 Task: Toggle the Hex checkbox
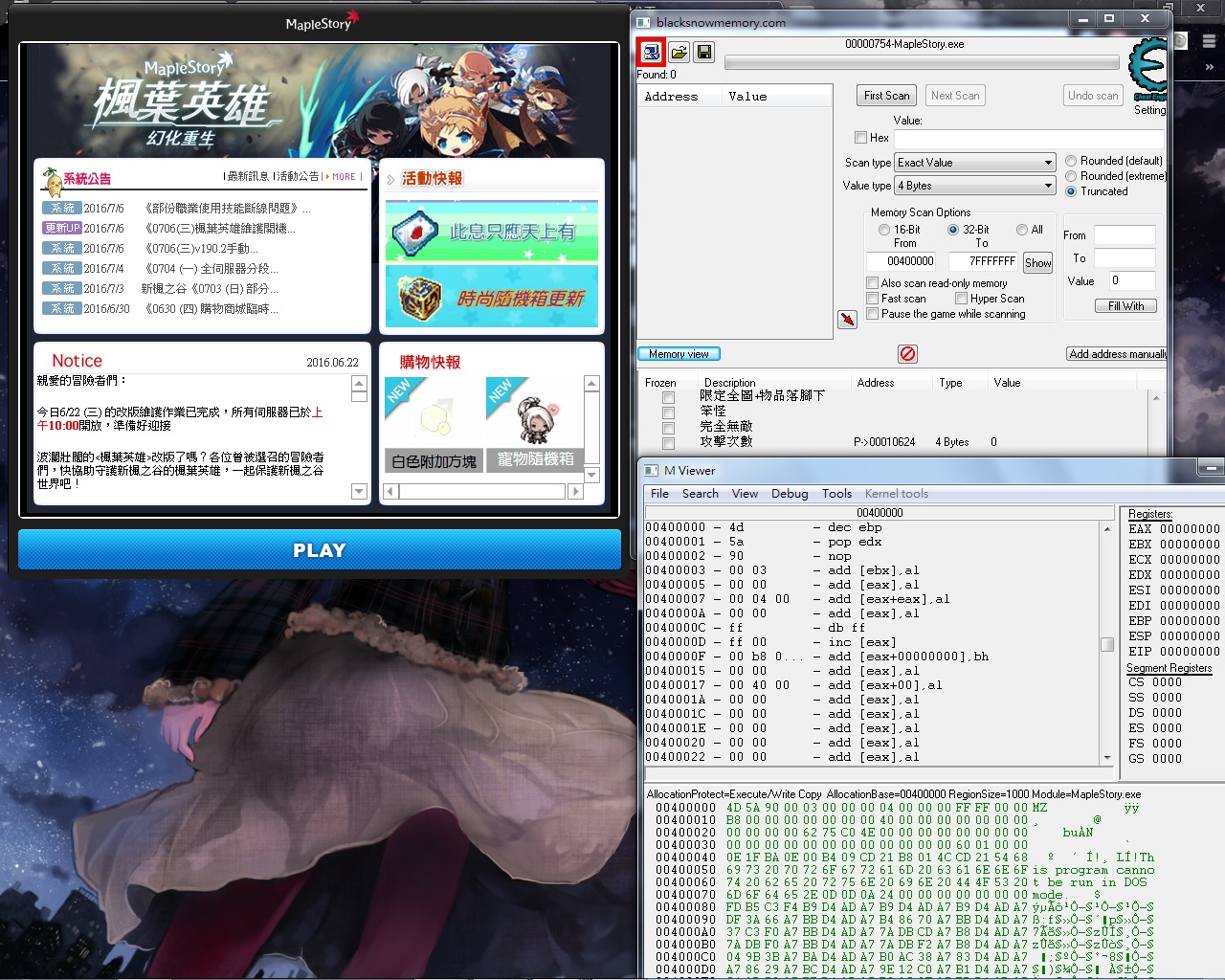click(x=860, y=138)
